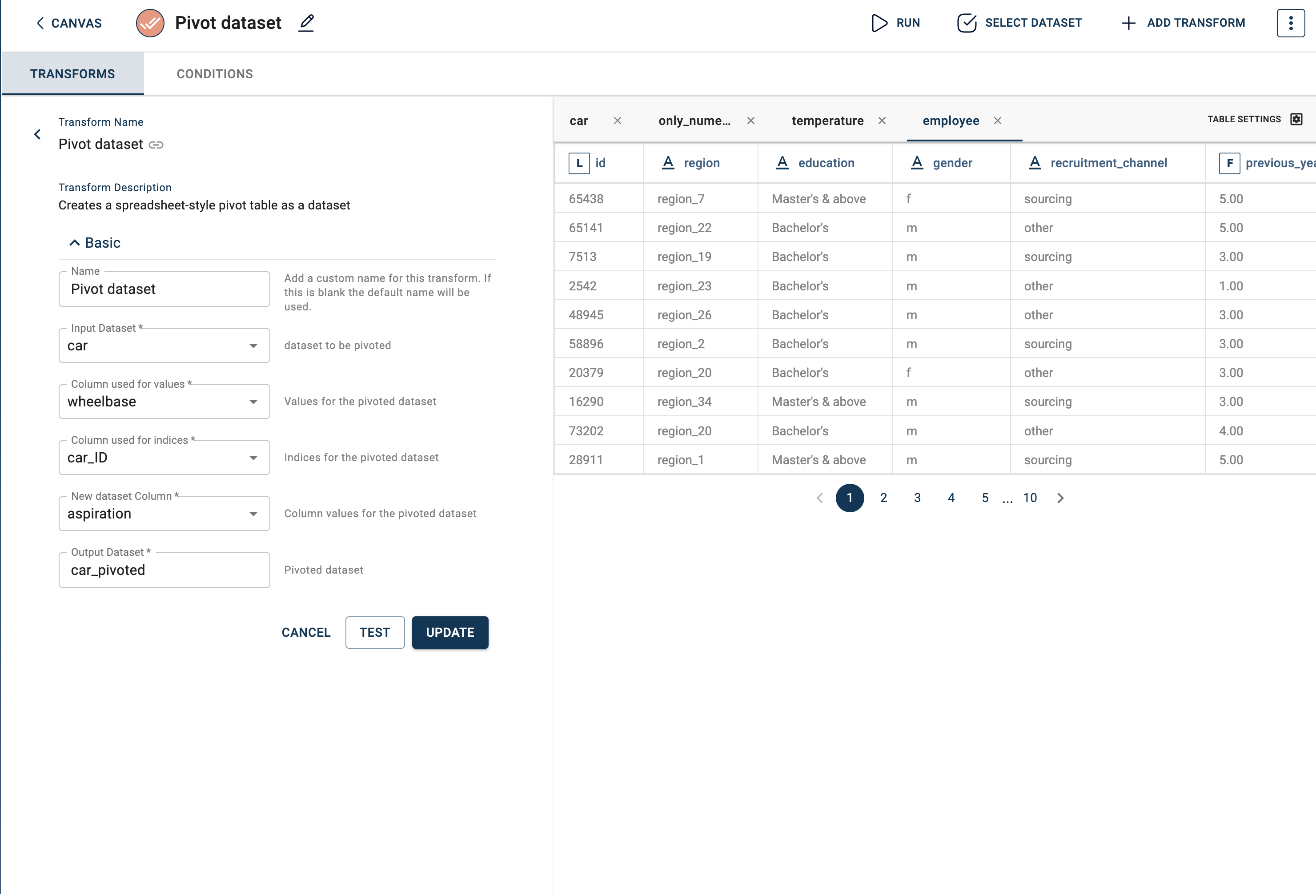Click Add Transform

(1183, 23)
